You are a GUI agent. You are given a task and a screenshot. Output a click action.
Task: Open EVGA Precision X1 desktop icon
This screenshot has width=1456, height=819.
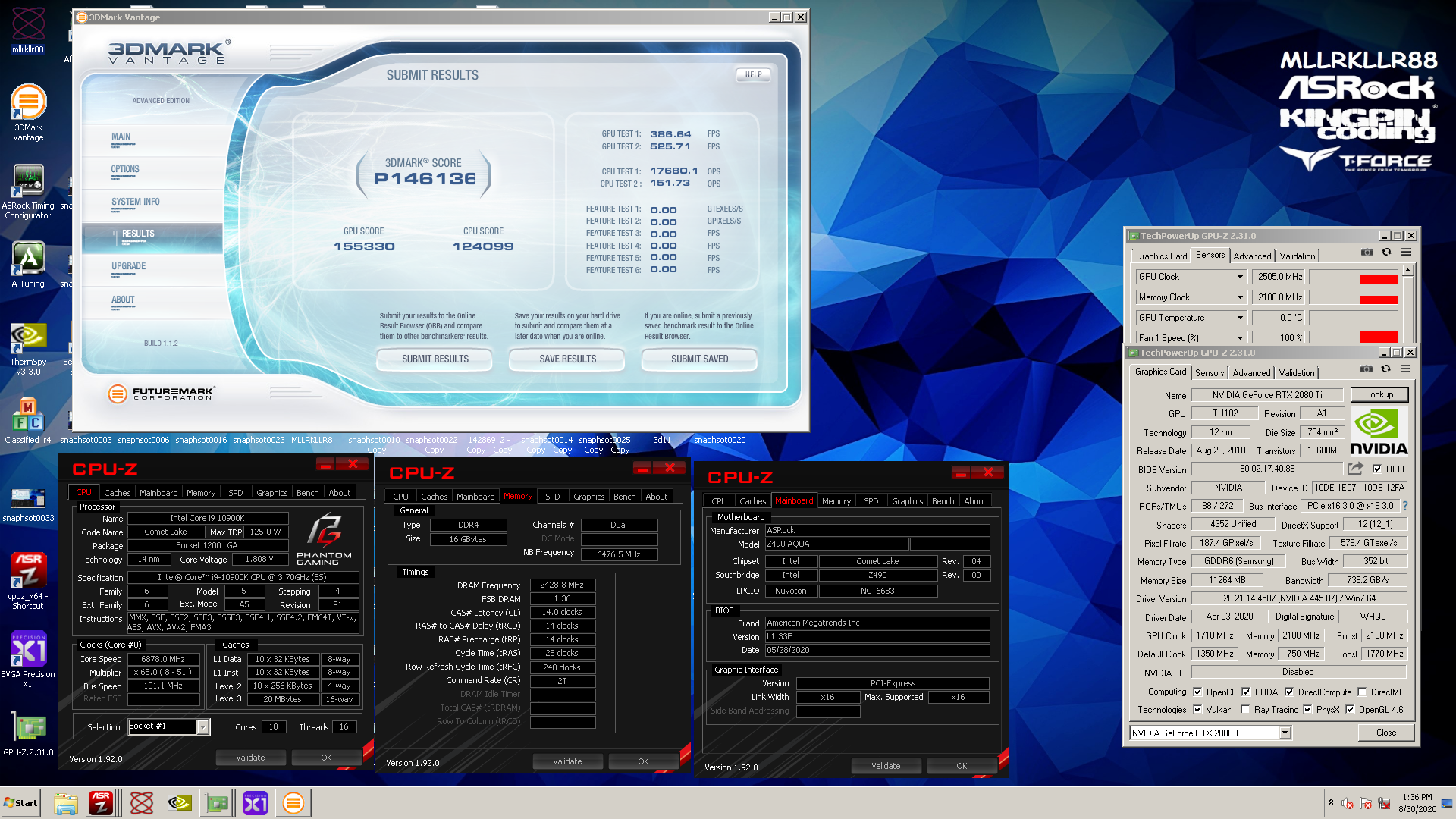[x=28, y=659]
